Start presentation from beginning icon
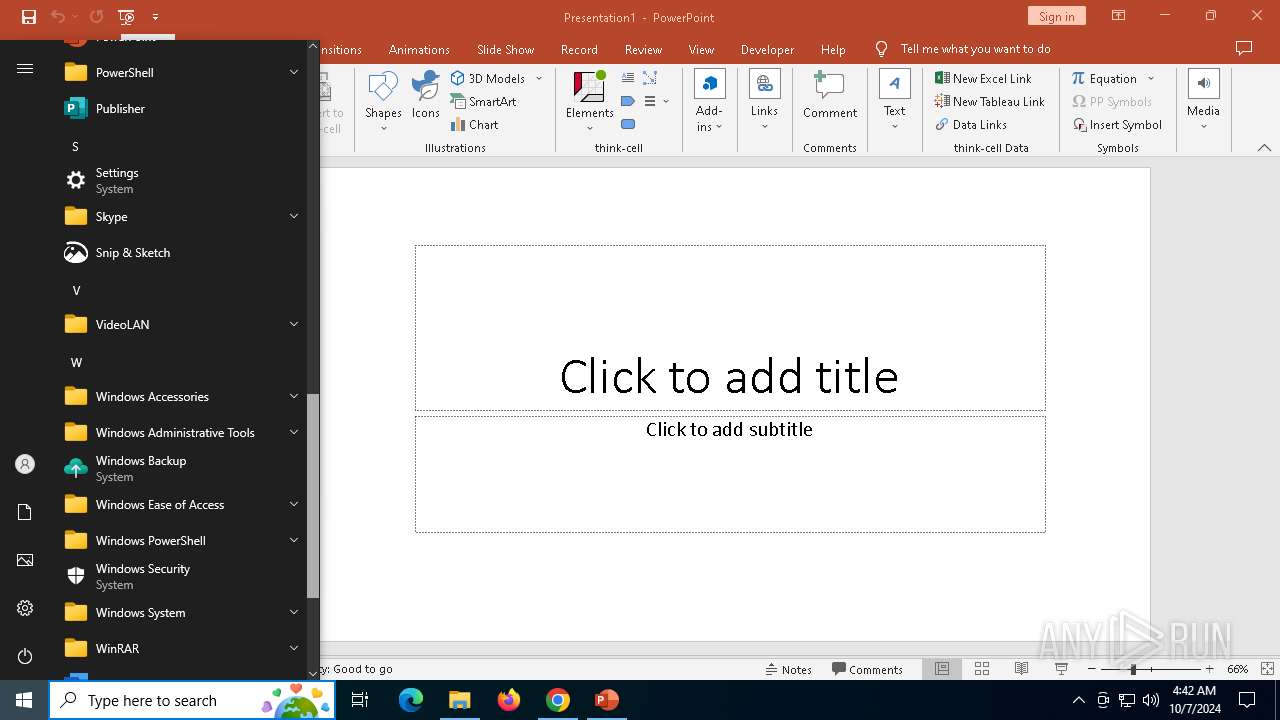The height and width of the screenshot is (720, 1280). [126, 17]
